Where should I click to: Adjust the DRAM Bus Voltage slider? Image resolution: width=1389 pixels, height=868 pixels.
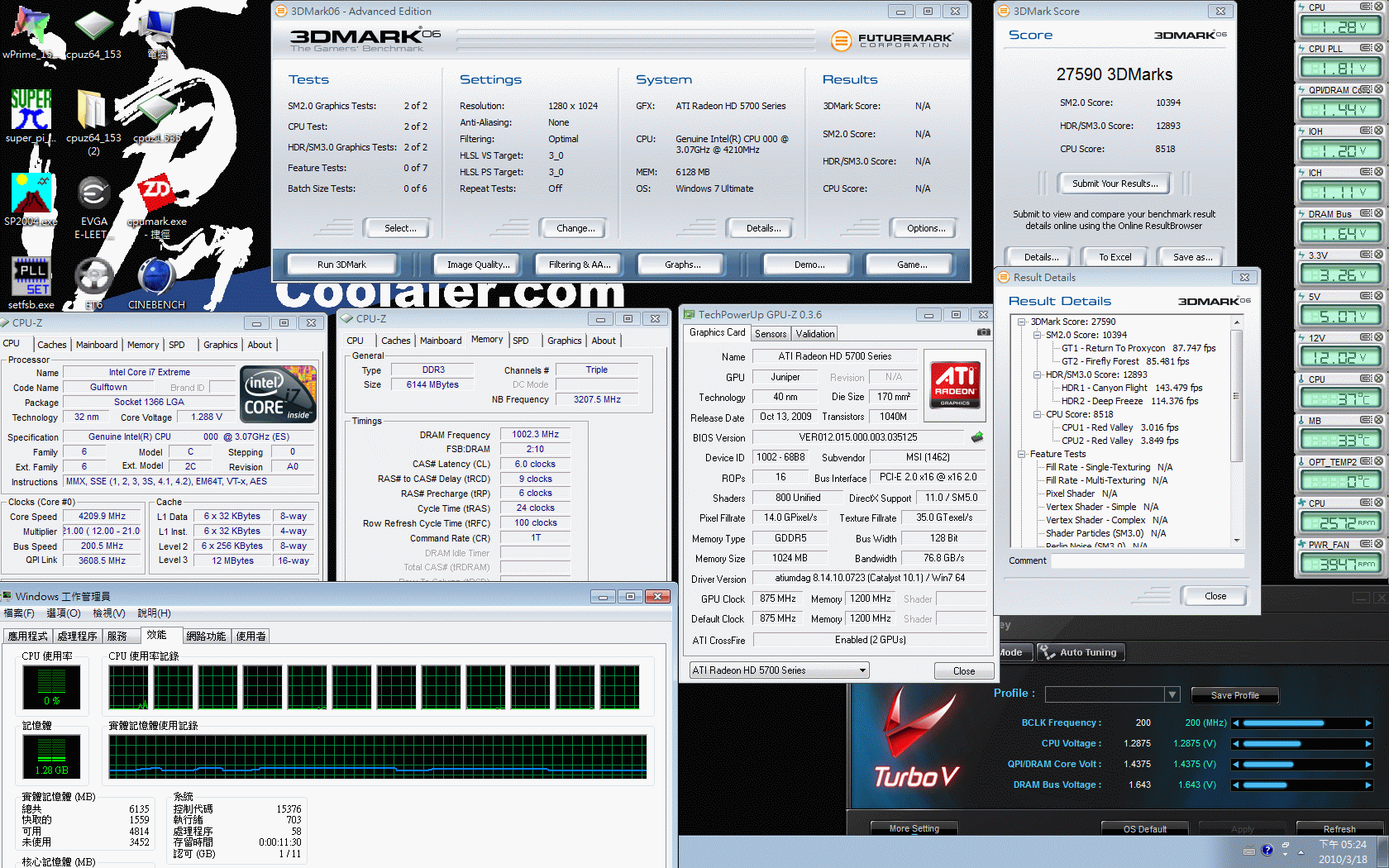click(x=1302, y=785)
